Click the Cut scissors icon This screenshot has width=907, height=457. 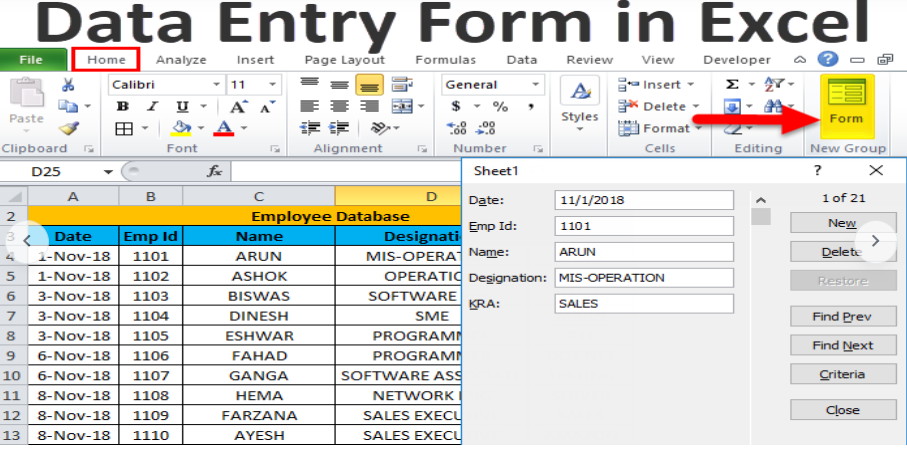[x=68, y=85]
